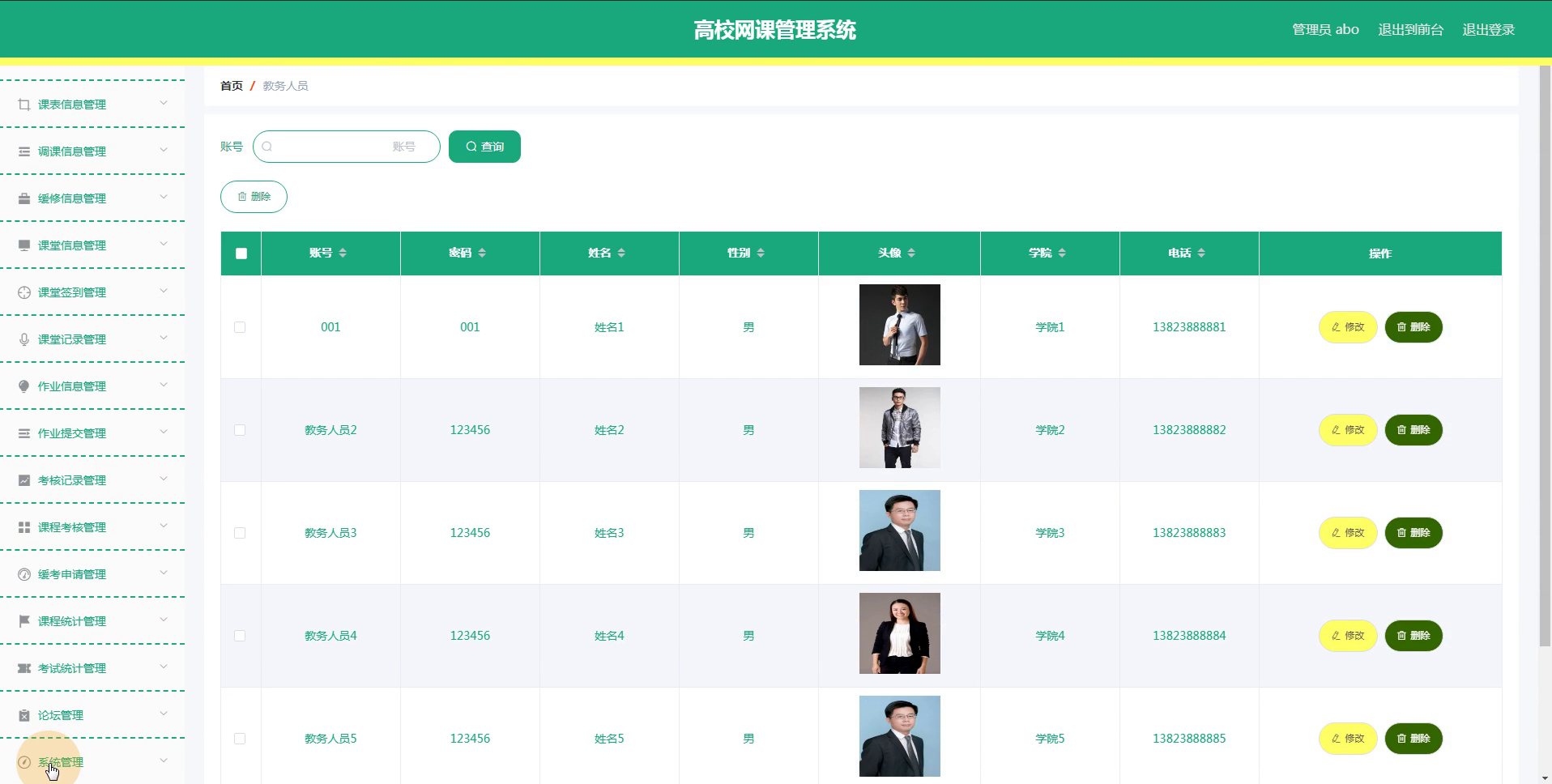Viewport: 1552px width, 784px height.
Task: Click the ticket icon beside 考试统计管理
Action: pyautogui.click(x=24, y=668)
